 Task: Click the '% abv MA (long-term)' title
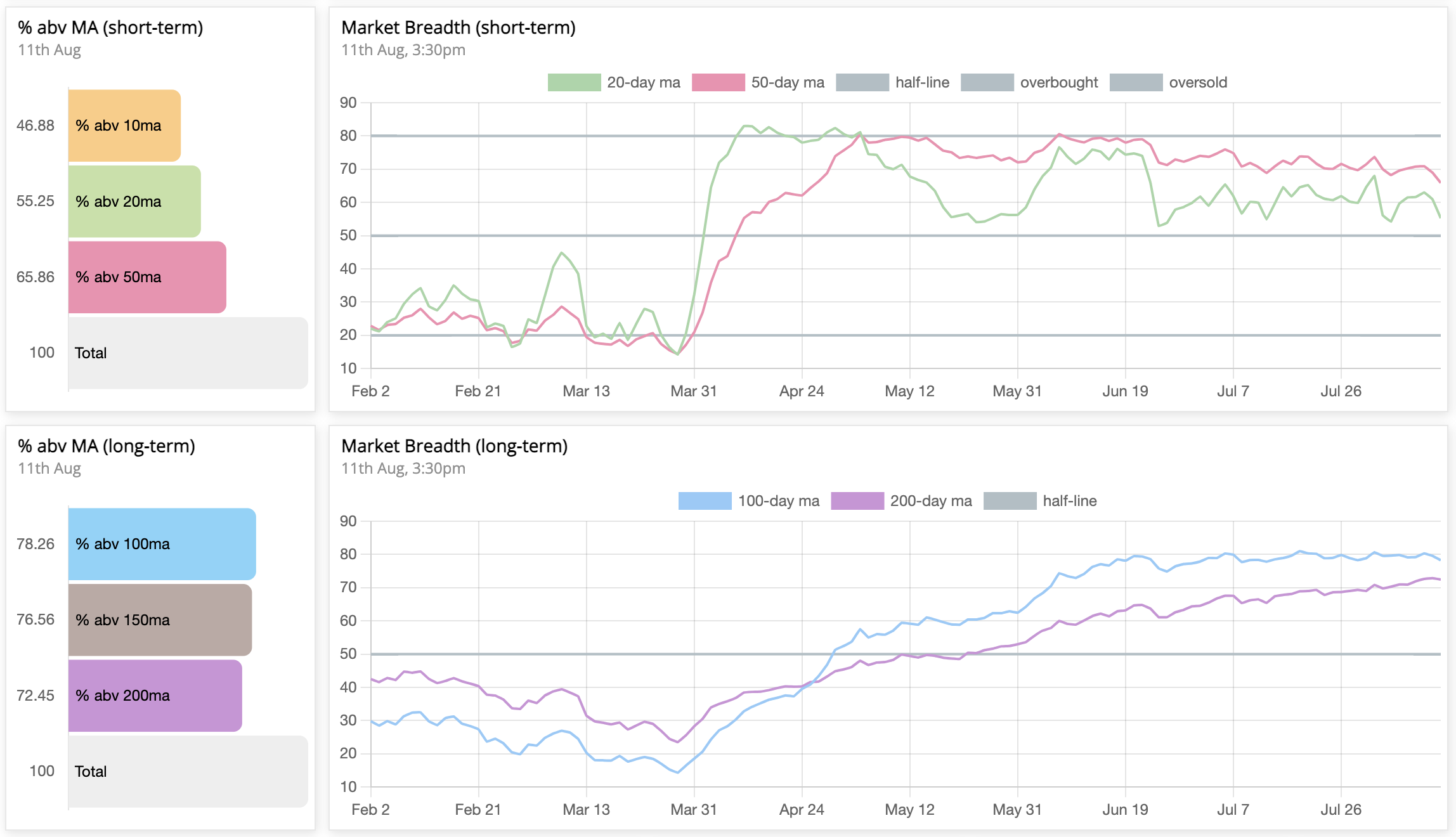[x=107, y=446]
